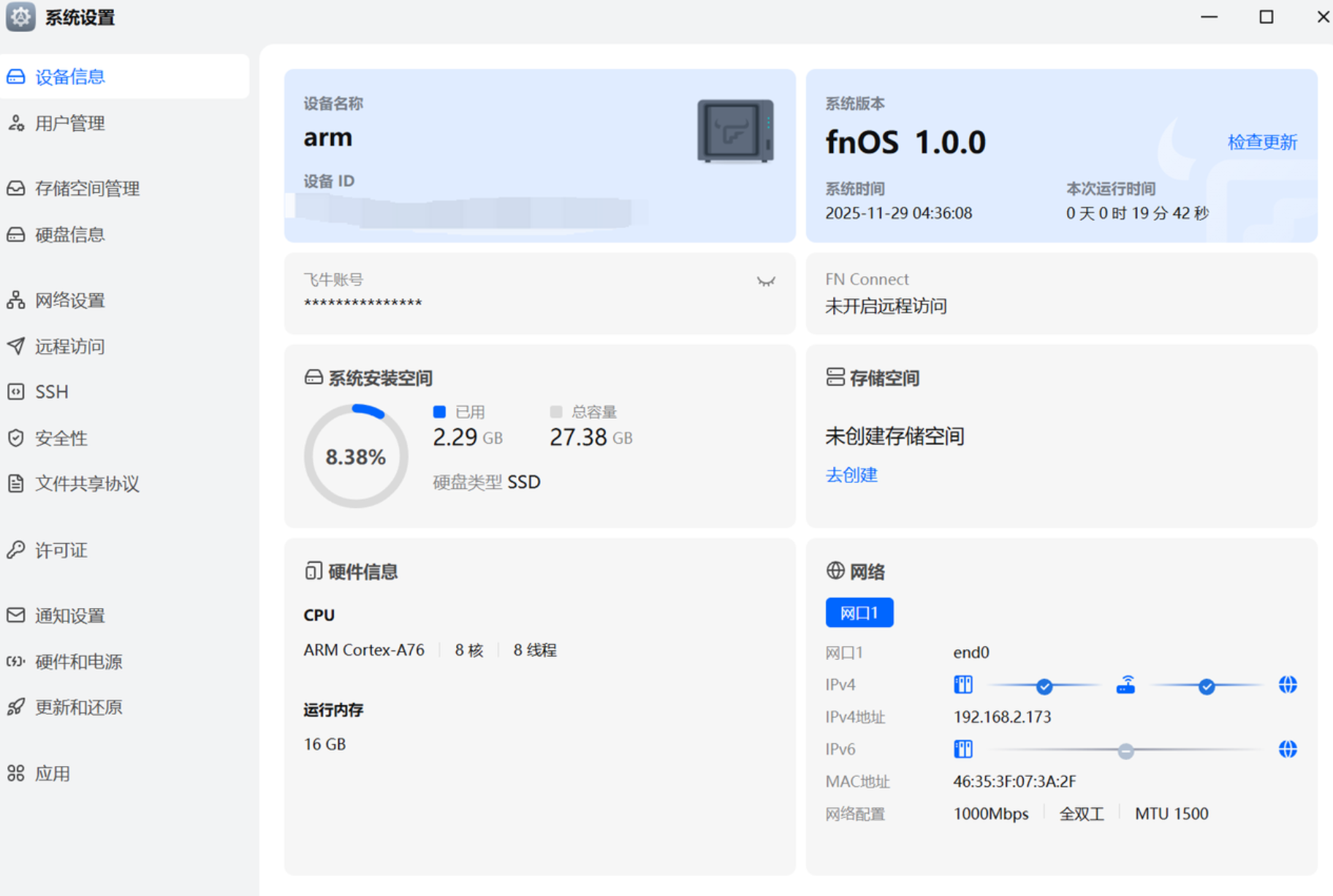1333x896 pixels.
Task: Click the 网络 globe header icon
Action: [x=835, y=571]
